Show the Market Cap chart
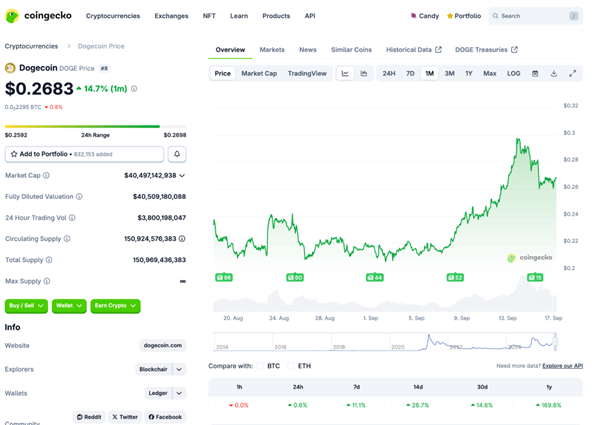The width and height of the screenshot is (602, 425). (x=259, y=73)
